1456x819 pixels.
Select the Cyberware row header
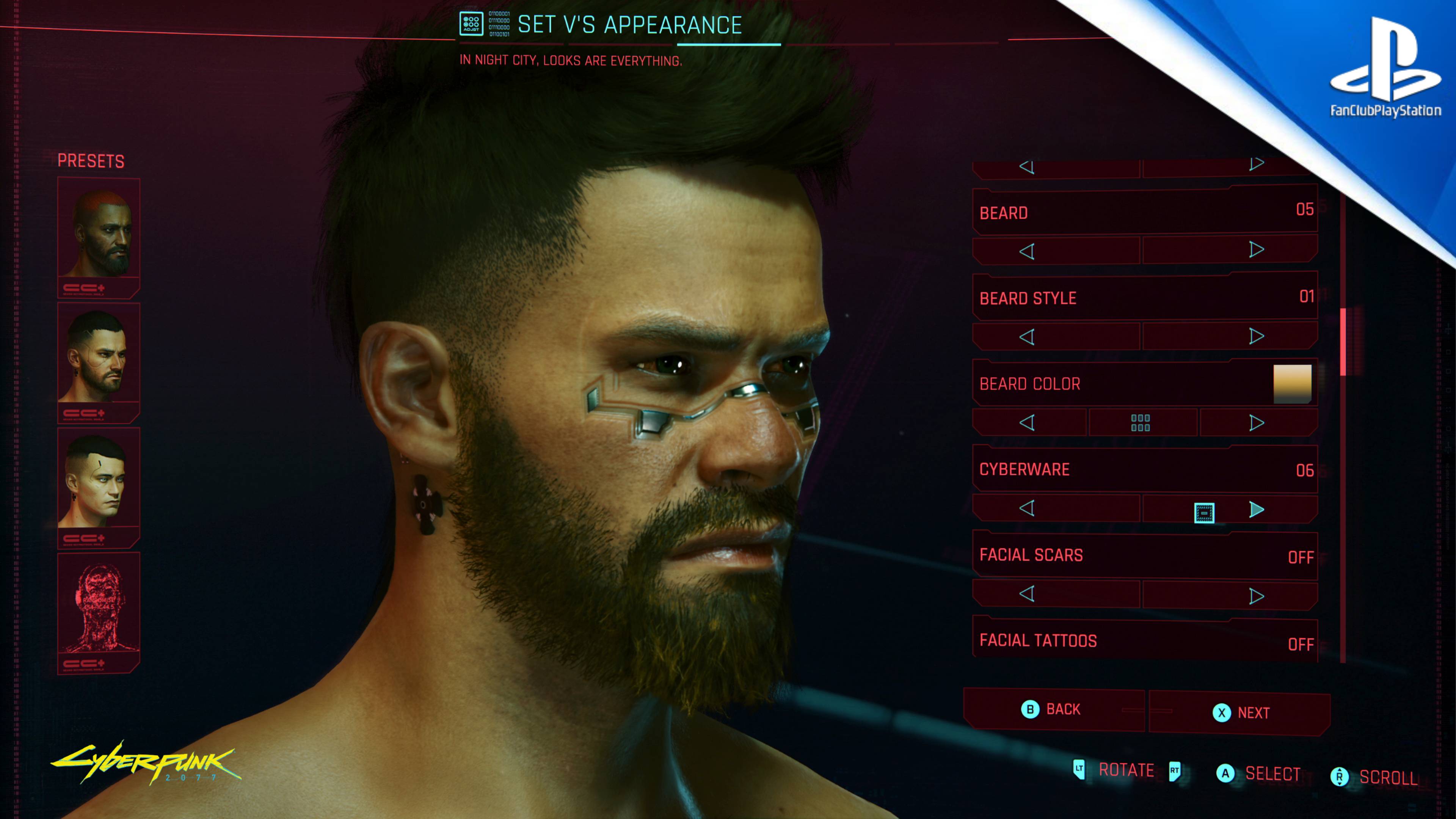(1145, 469)
